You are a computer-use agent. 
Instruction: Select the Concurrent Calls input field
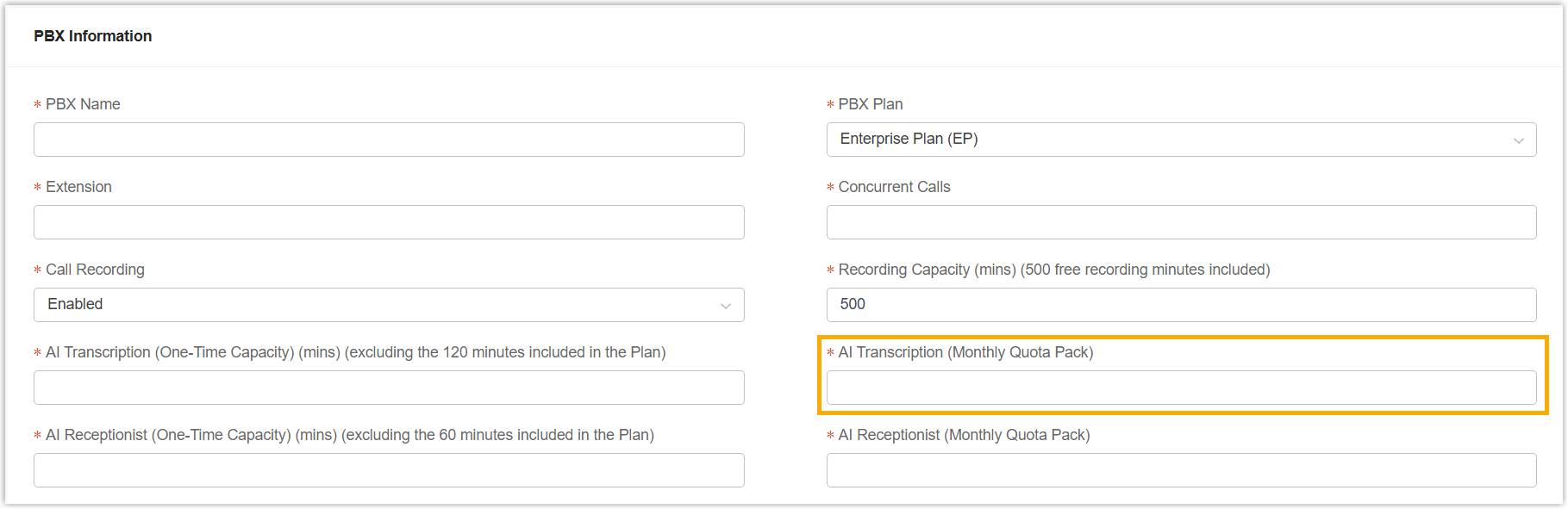click(1181, 222)
